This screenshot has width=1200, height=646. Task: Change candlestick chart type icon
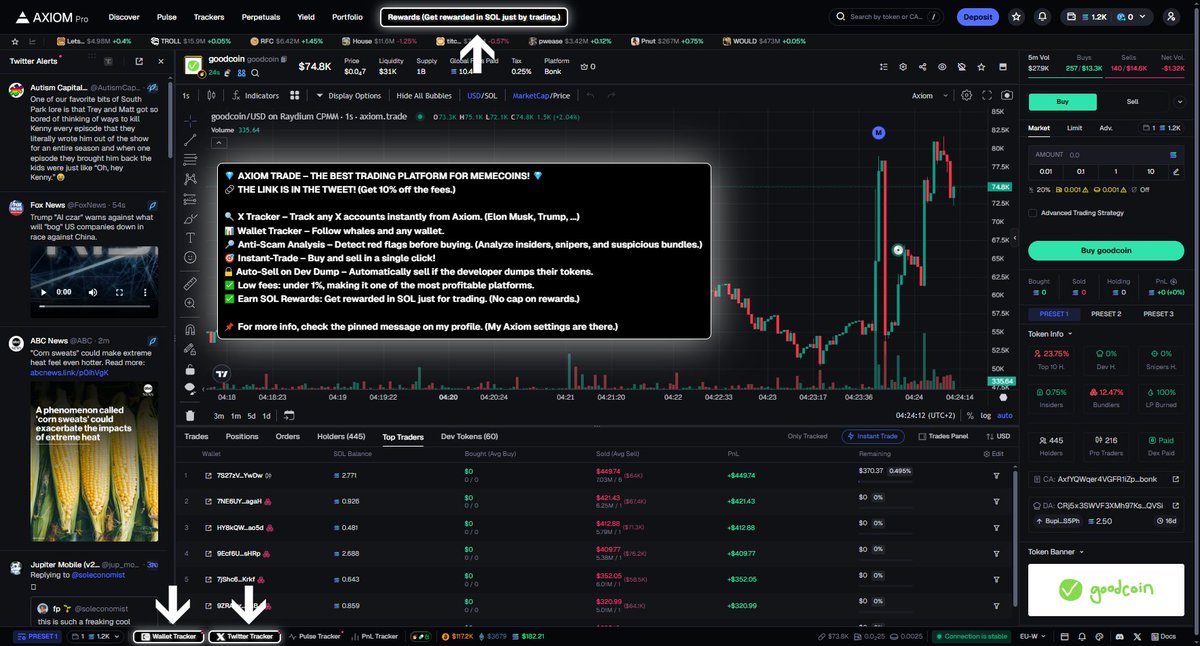pyautogui.click(x=212, y=96)
